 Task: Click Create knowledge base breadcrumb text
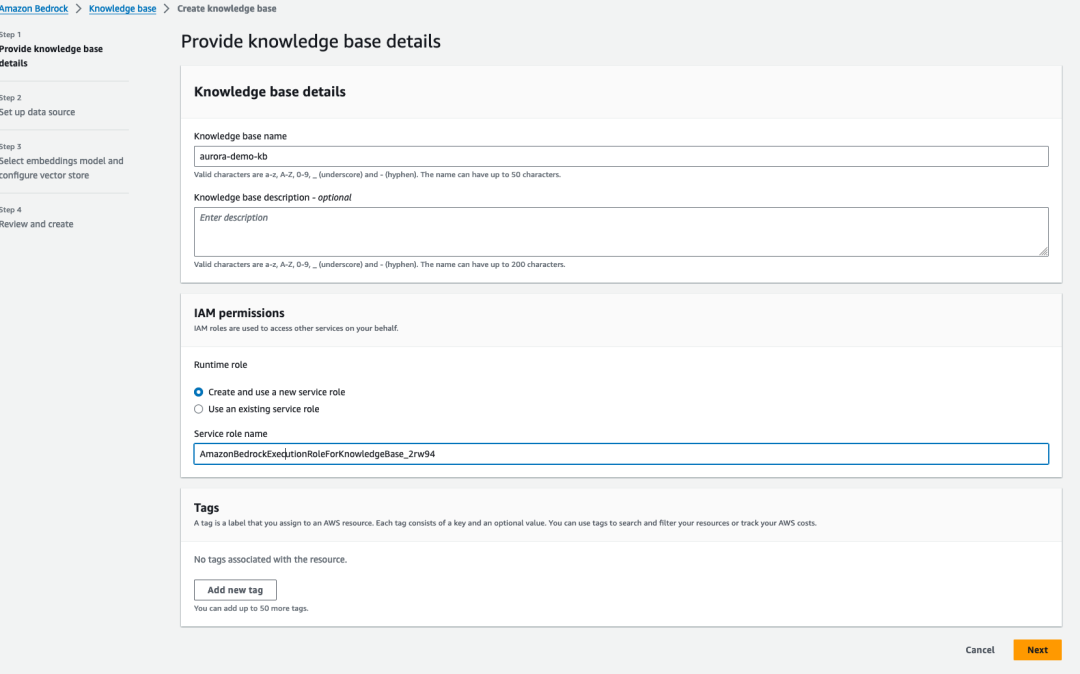[227, 8]
